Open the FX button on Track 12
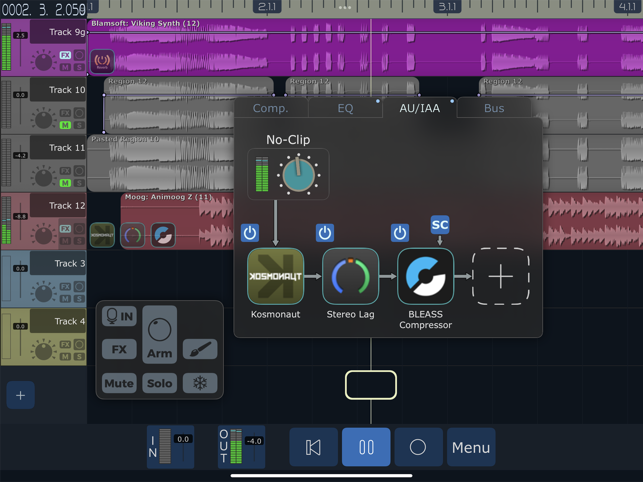This screenshot has height=482, width=643. [65, 228]
